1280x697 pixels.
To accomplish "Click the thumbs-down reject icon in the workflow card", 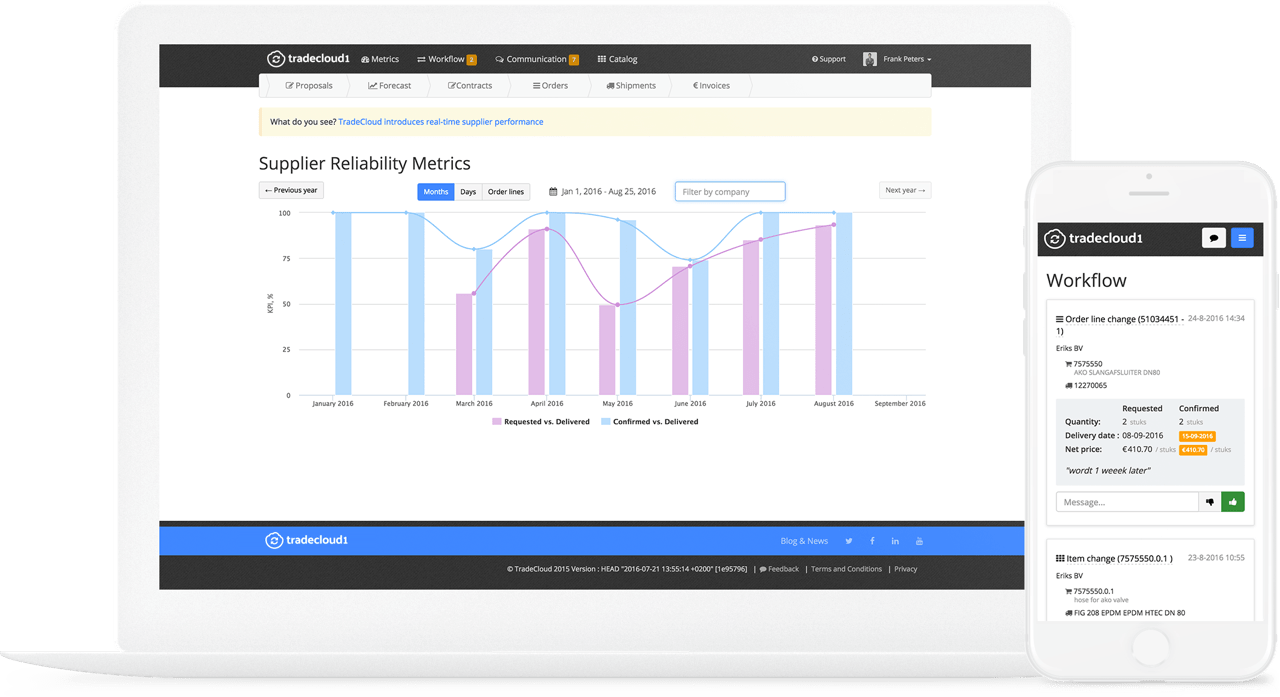I will coord(1210,501).
